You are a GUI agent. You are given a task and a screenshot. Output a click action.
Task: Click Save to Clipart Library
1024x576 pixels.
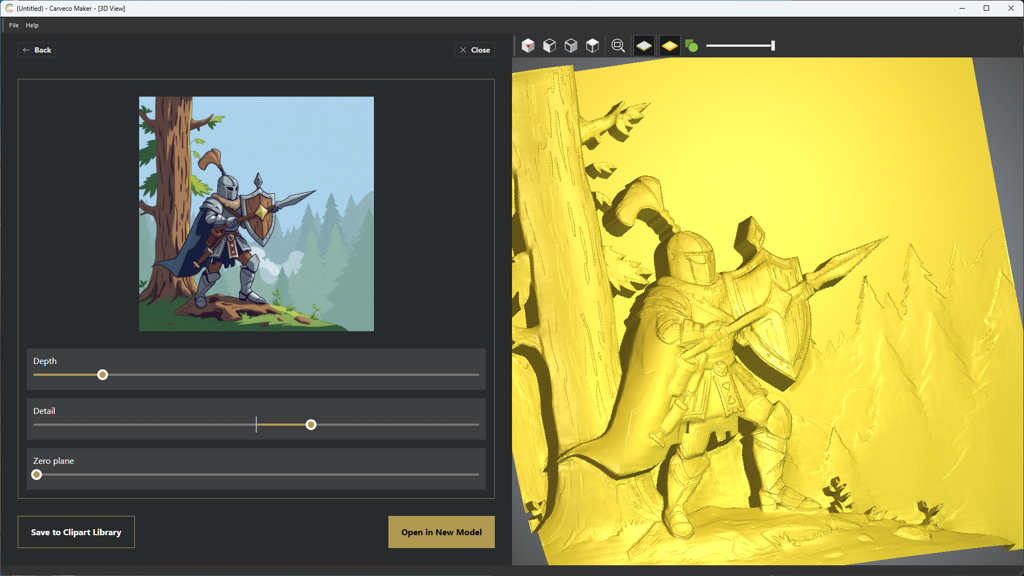pos(76,532)
